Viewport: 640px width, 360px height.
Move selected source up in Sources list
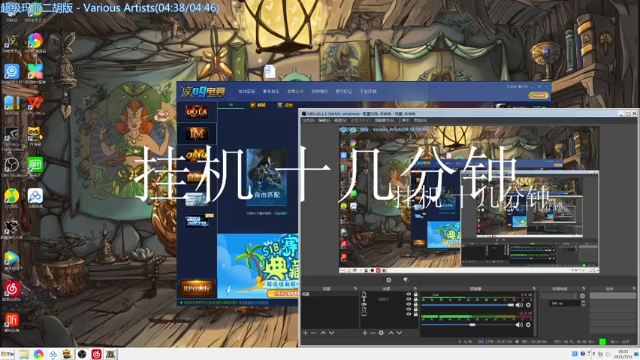pos(391,333)
